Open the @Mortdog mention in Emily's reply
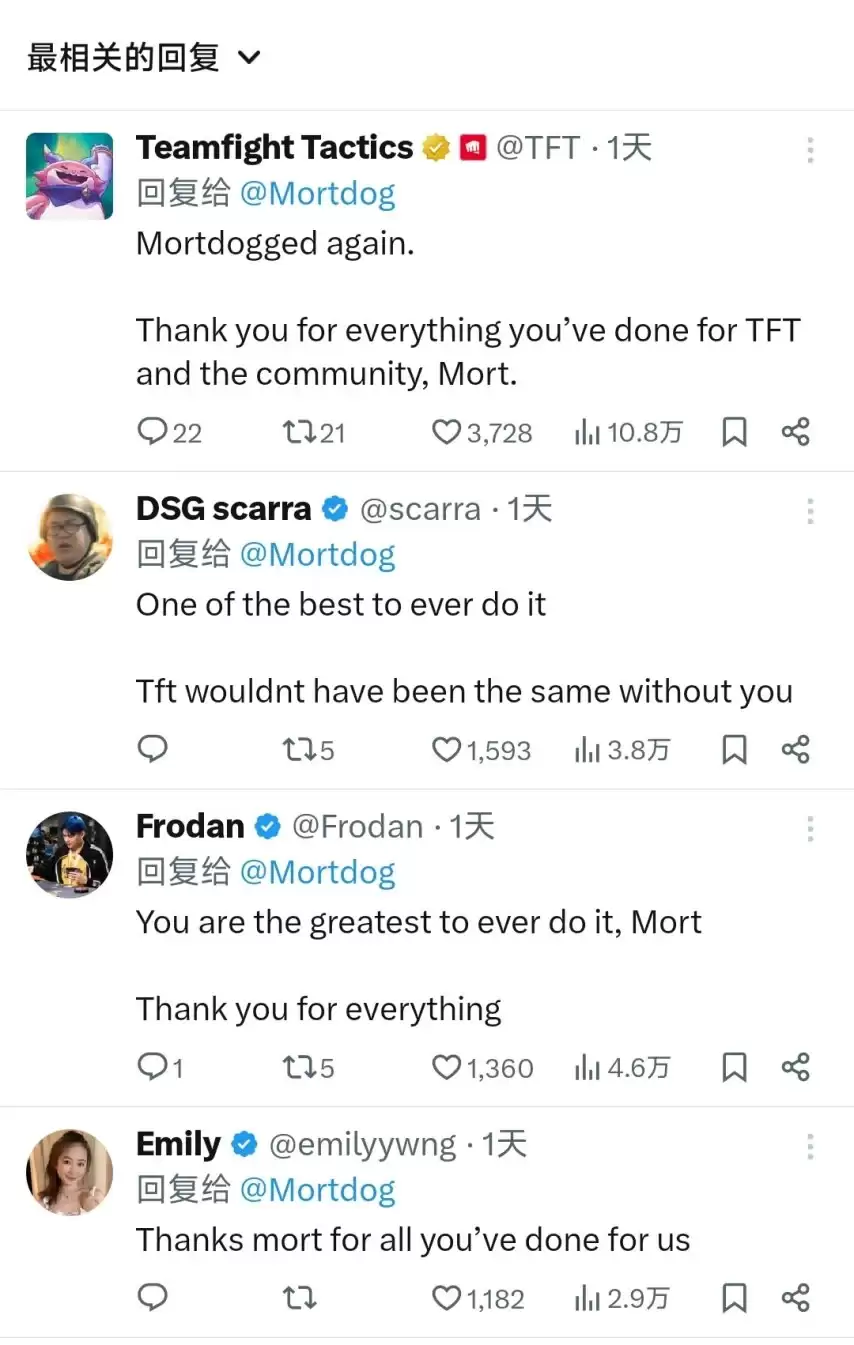The image size is (854, 1345). click(x=318, y=1189)
